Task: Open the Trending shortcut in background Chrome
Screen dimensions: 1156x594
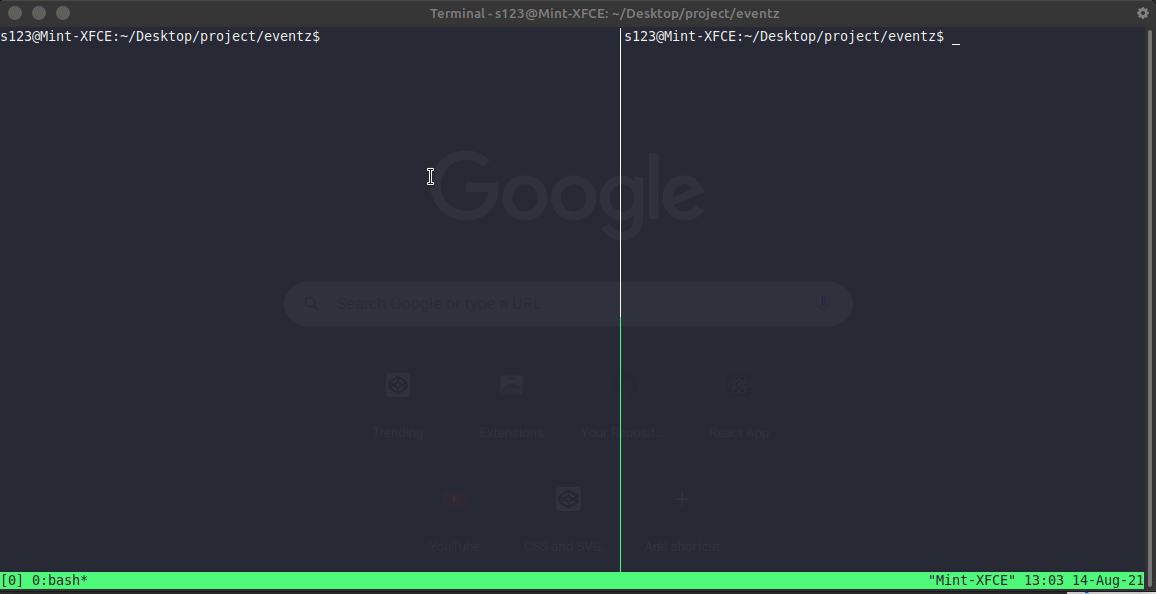Action: [397, 404]
